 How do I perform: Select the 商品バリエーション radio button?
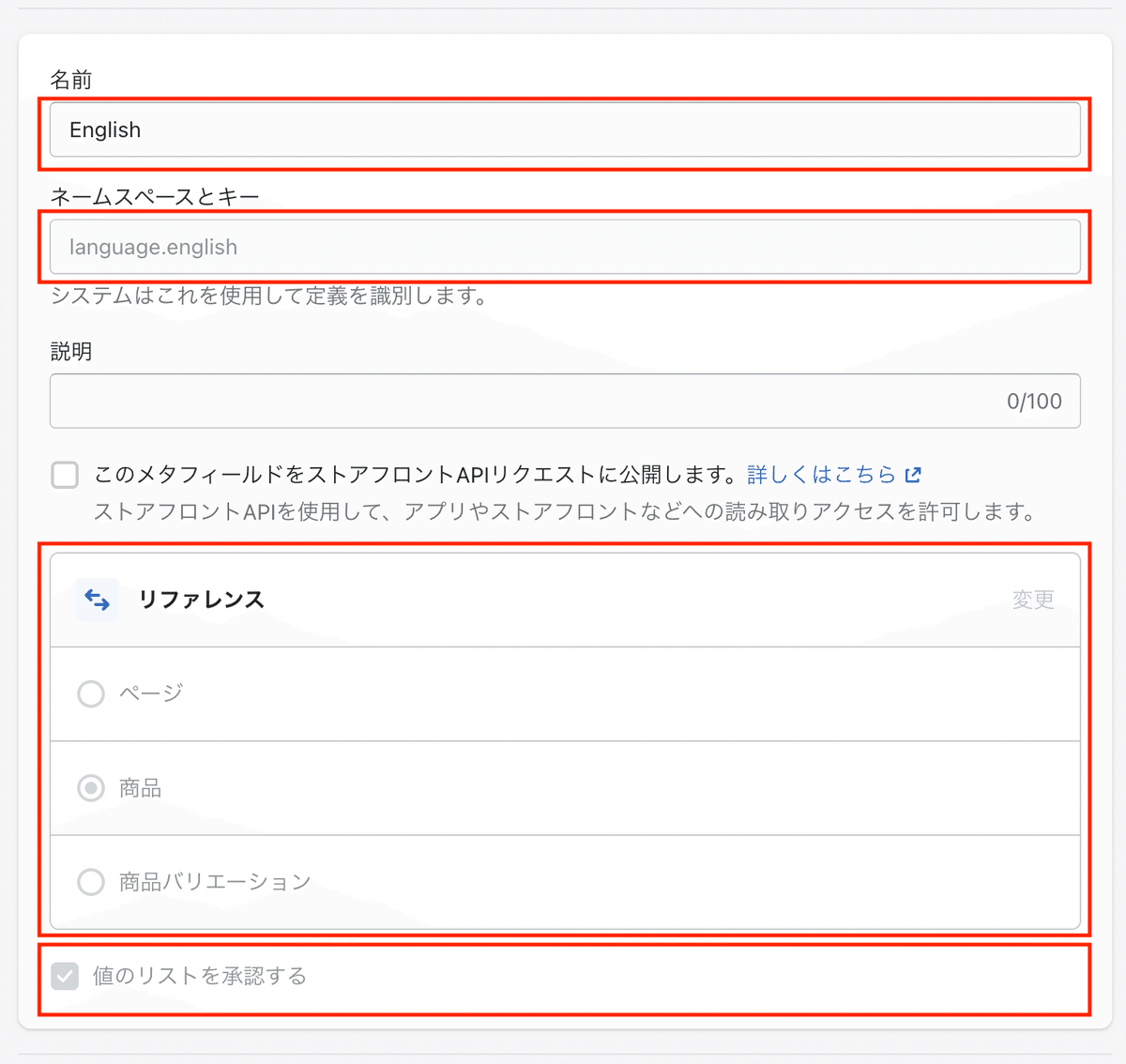tap(91, 882)
